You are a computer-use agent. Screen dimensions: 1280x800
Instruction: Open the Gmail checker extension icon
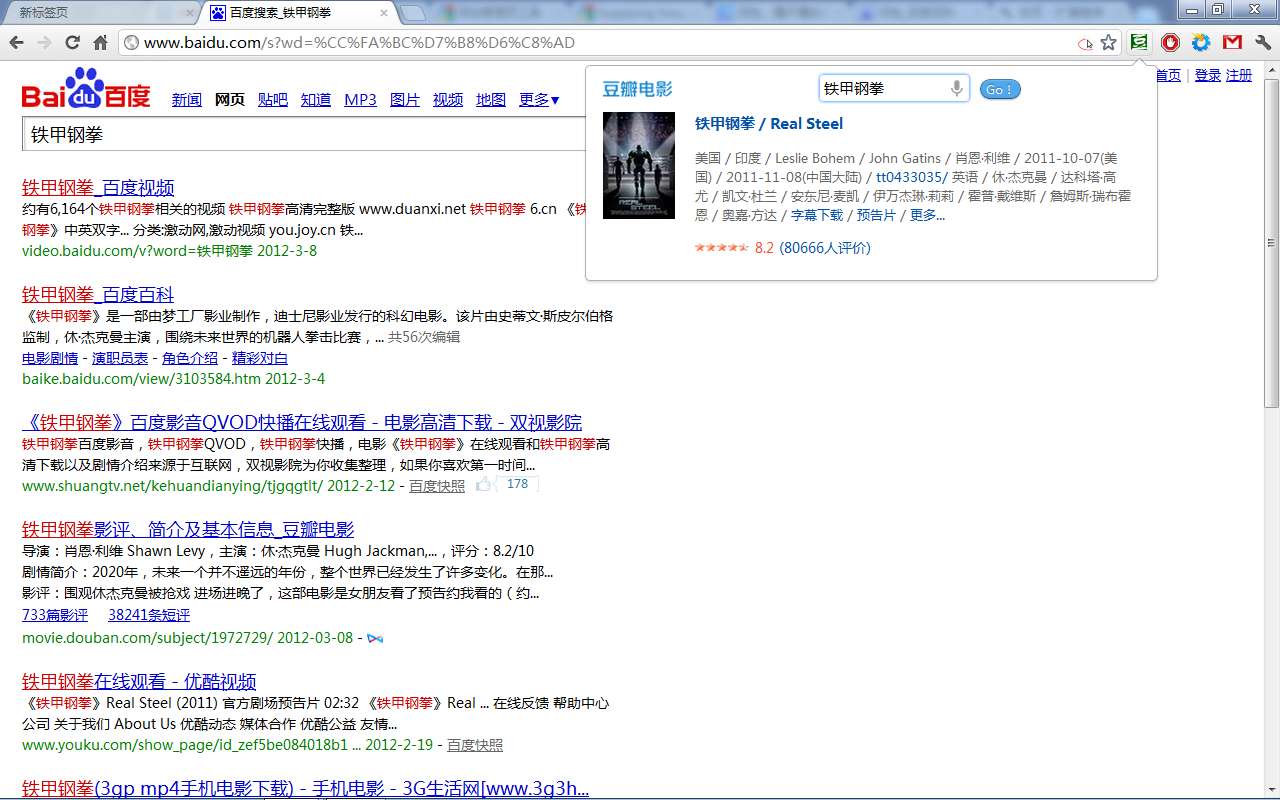tap(1232, 42)
